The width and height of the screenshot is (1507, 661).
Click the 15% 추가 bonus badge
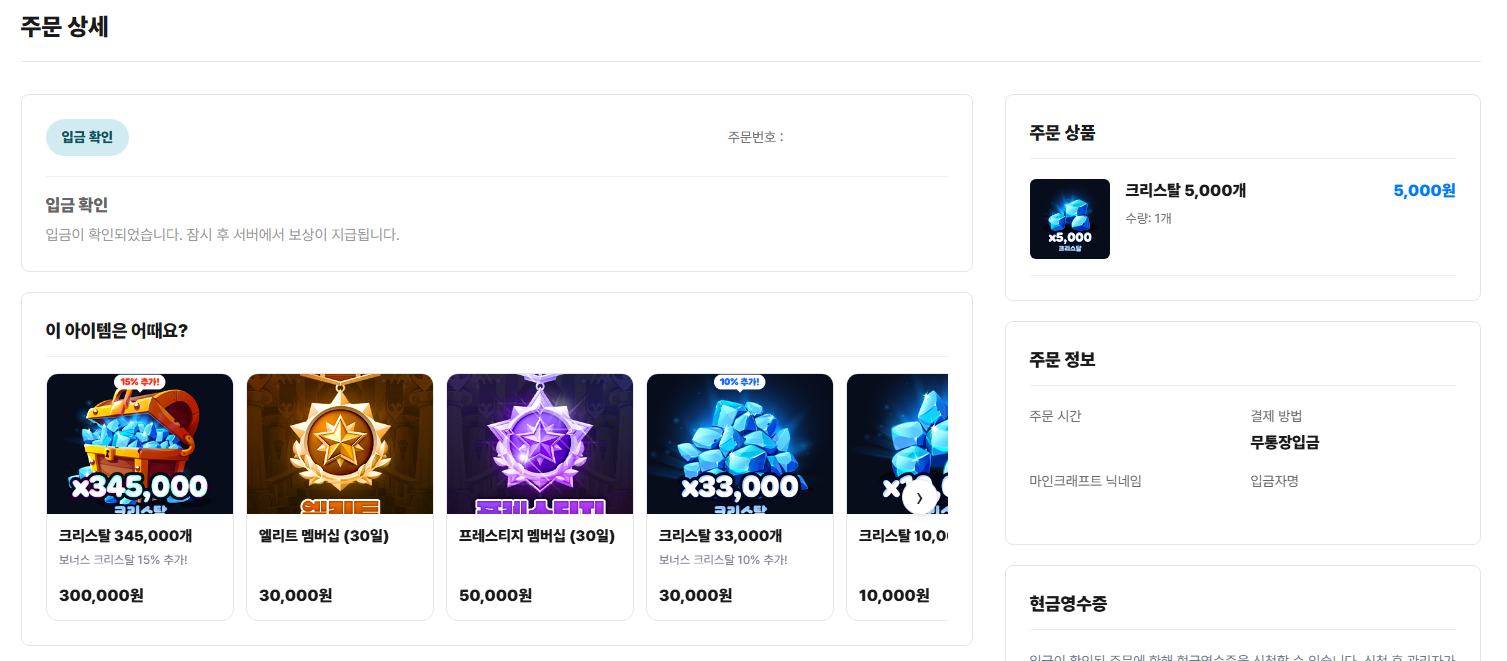point(140,382)
